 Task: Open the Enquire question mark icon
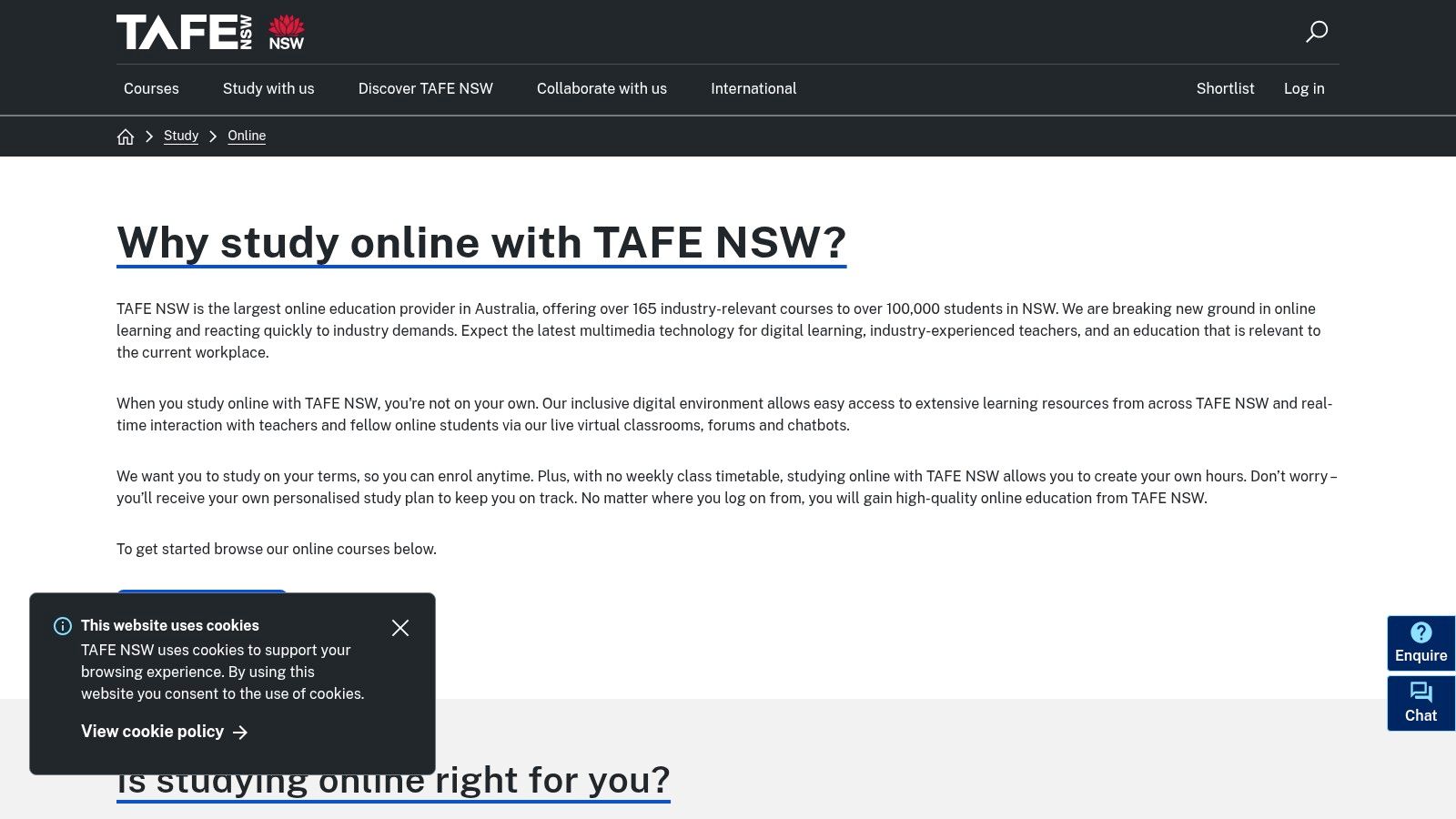click(1421, 631)
